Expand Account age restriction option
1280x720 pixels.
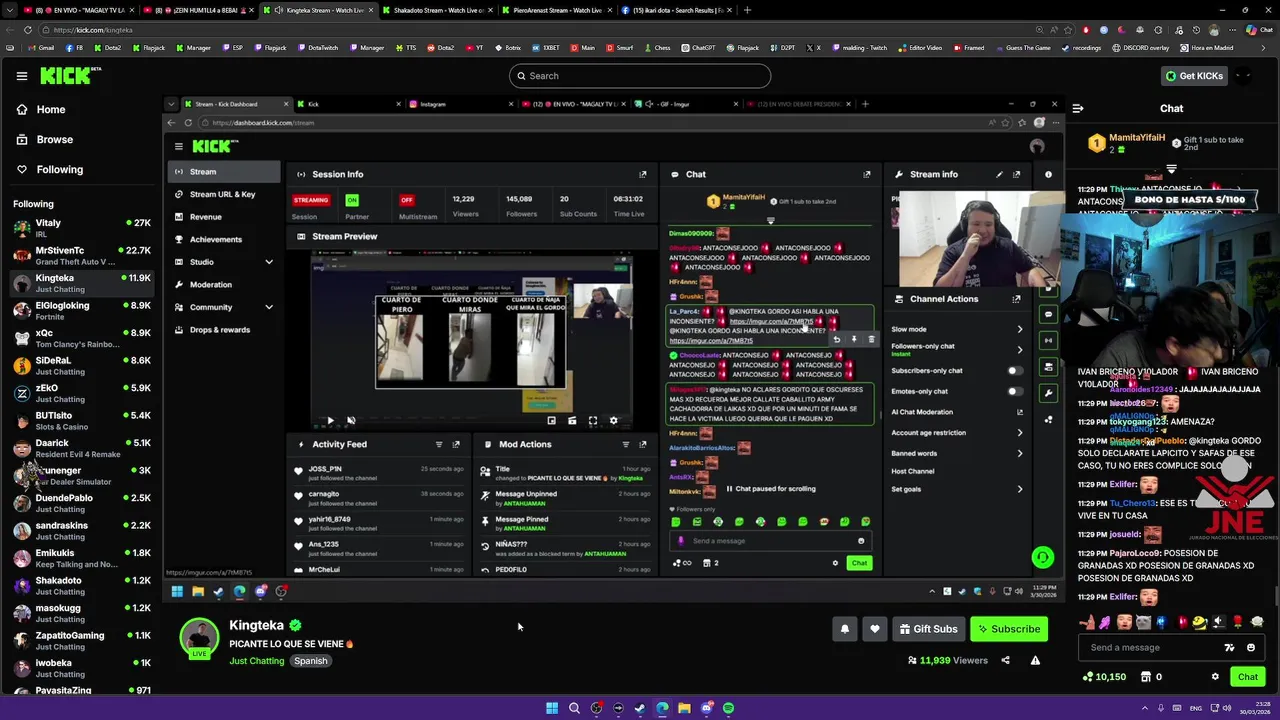click(x=1019, y=433)
